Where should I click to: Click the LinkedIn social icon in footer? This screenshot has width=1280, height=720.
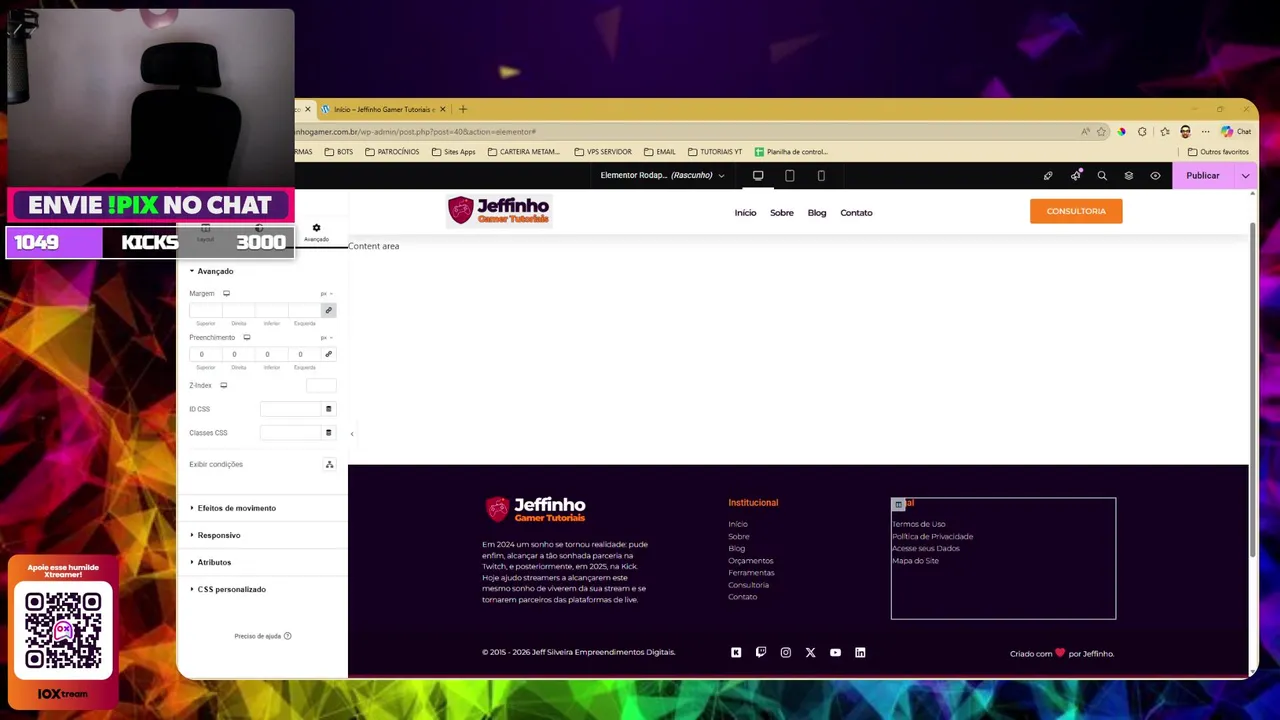pyautogui.click(x=860, y=653)
